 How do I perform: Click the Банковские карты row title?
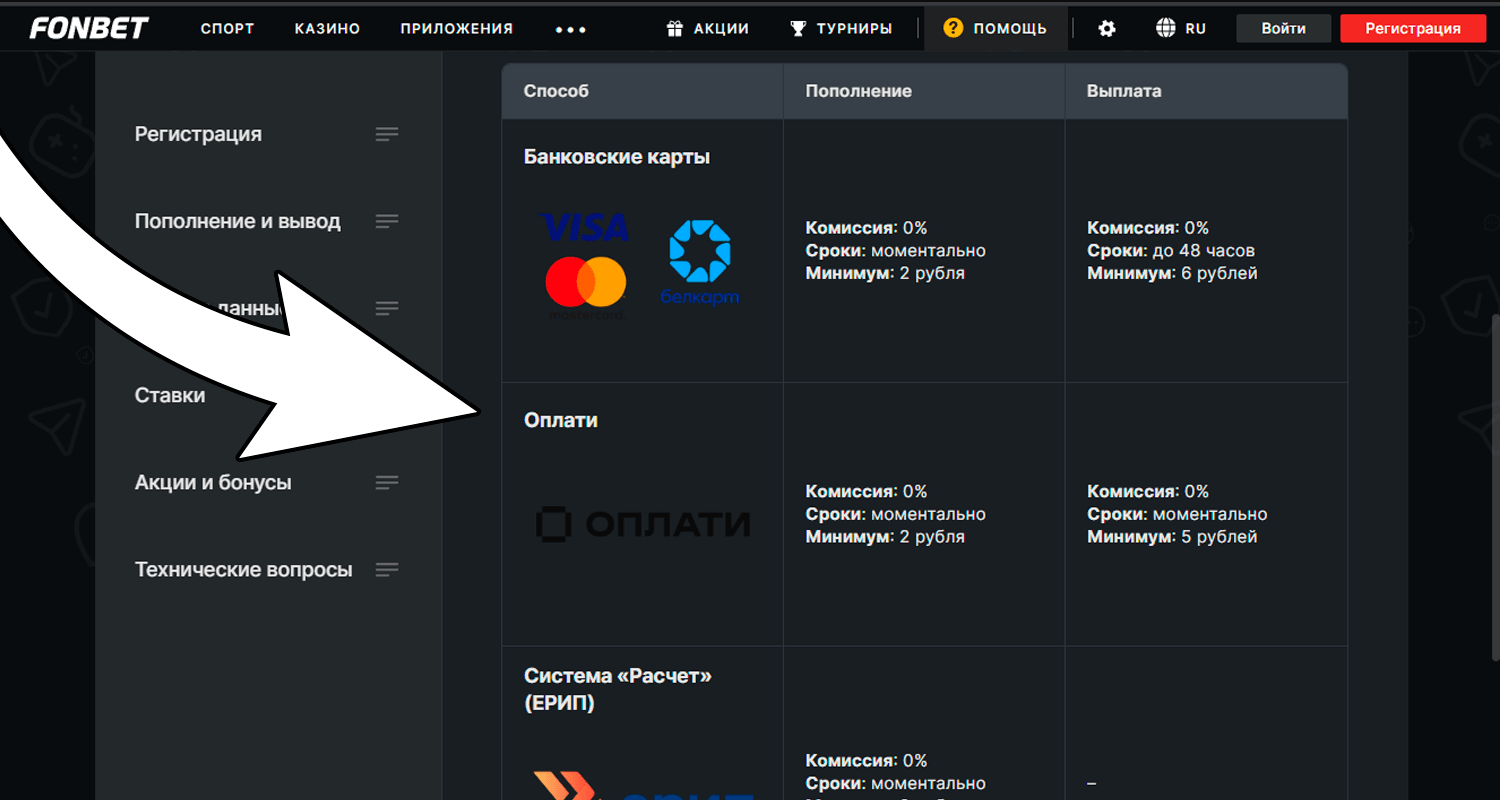[617, 157]
